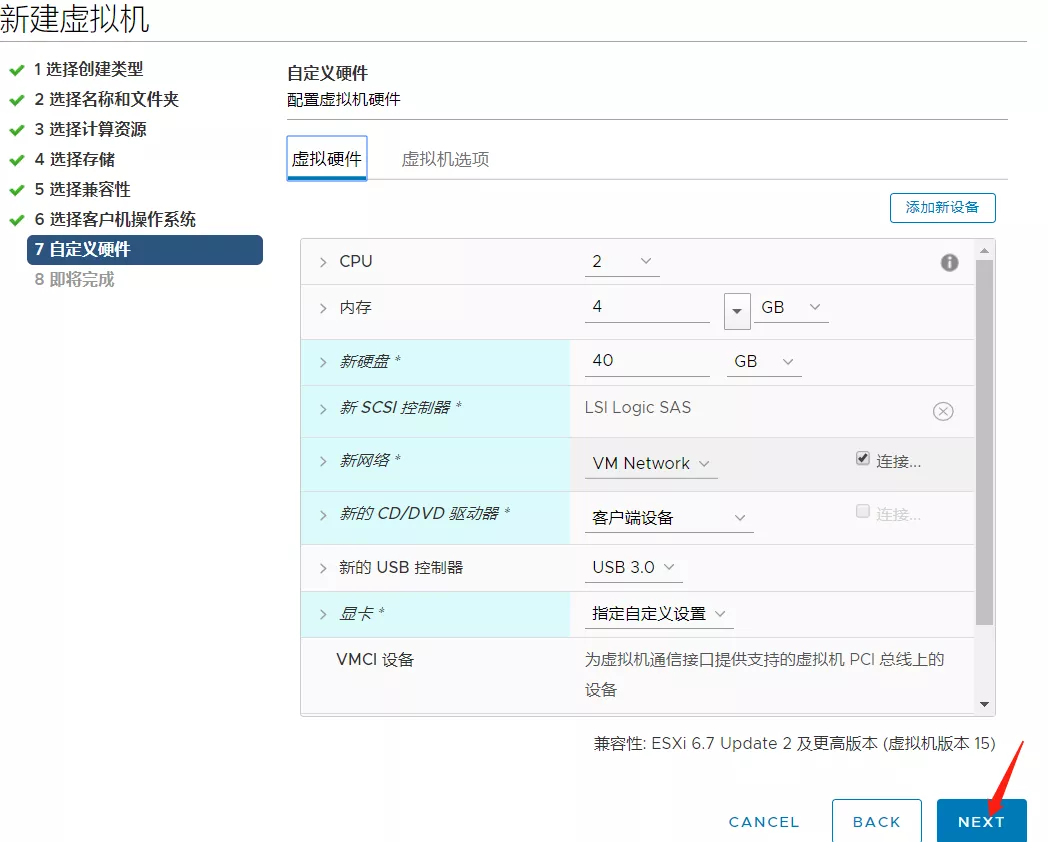Switch to the 虚拟机选项 tab
This screenshot has height=842, width=1048.
click(x=445, y=159)
